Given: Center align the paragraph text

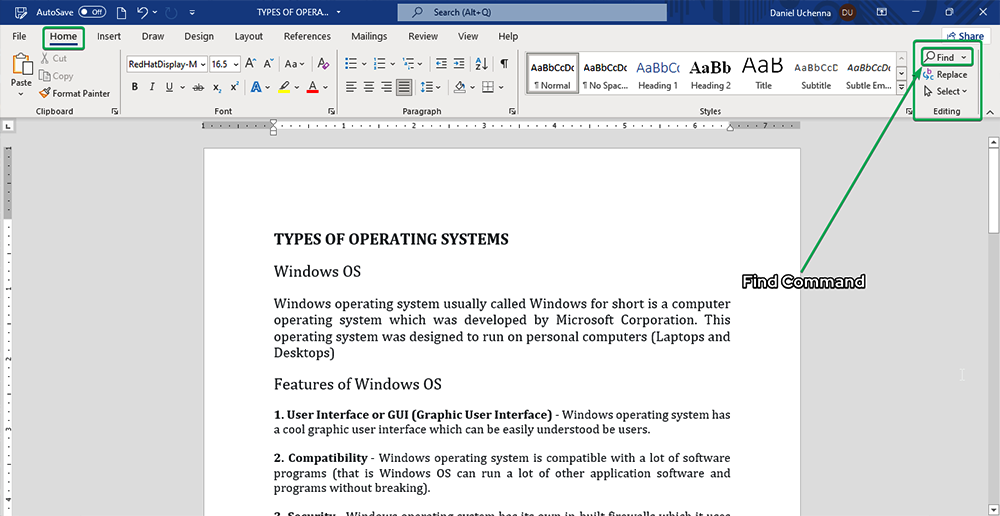Looking at the screenshot, I should tap(369, 87).
